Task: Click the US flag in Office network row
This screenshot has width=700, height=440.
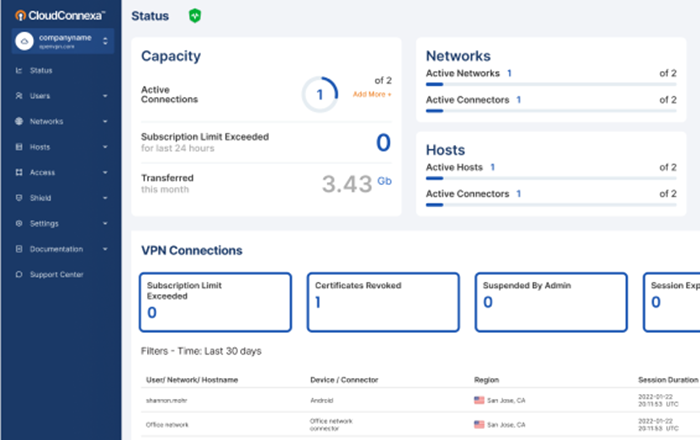Action: tap(479, 424)
